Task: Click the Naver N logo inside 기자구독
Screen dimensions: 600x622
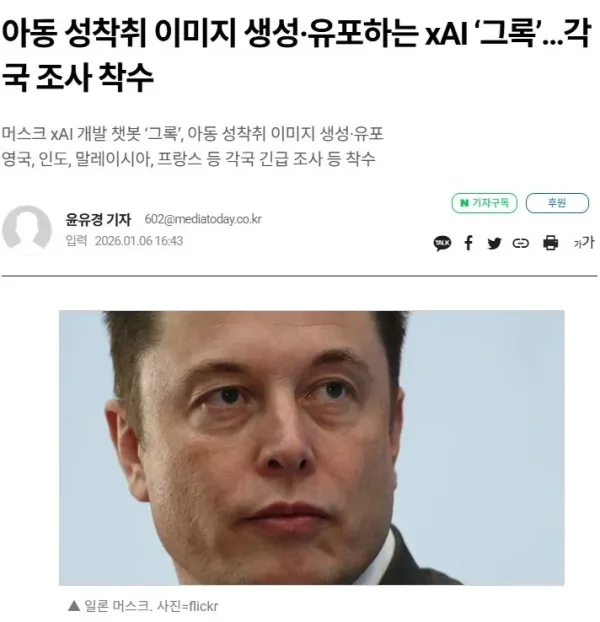Action: 464,203
